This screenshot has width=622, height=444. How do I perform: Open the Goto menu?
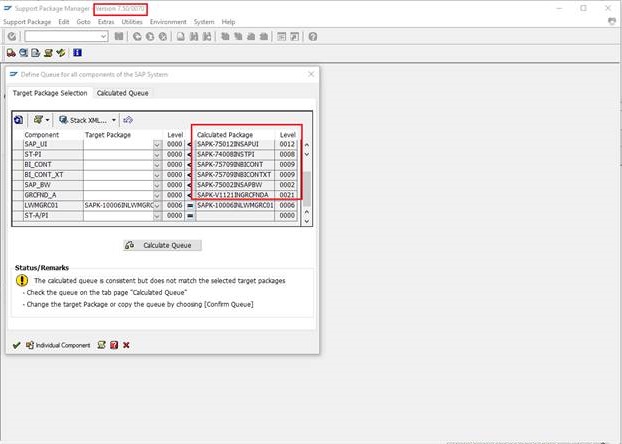point(83,22)
